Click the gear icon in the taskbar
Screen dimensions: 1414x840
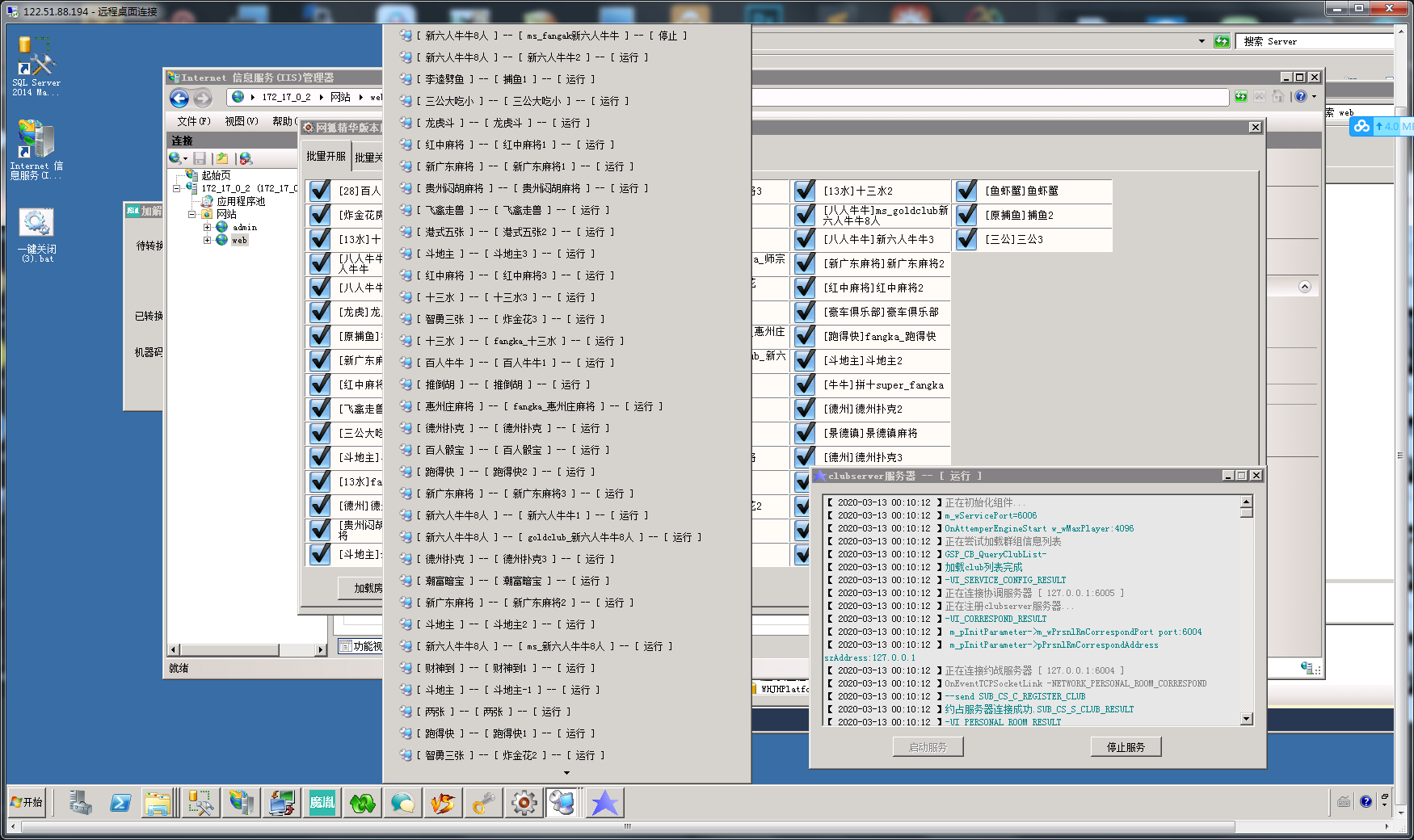click(524, 803)
